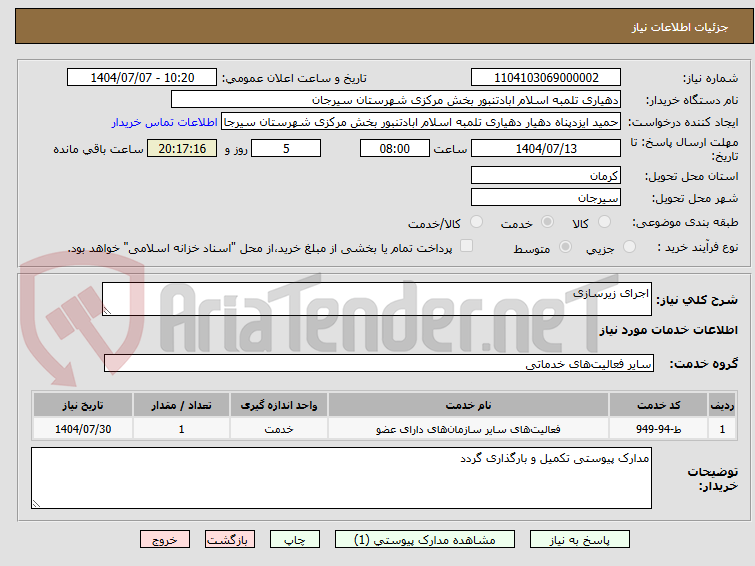755x566 pixels.
Task: Click the خروج exit button
Action: 165,540
